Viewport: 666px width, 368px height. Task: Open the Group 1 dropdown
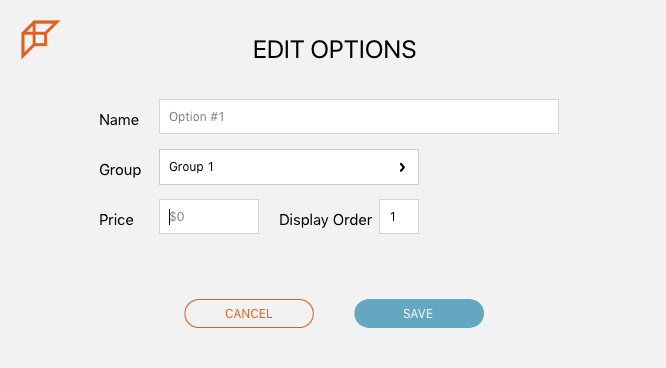289,167
